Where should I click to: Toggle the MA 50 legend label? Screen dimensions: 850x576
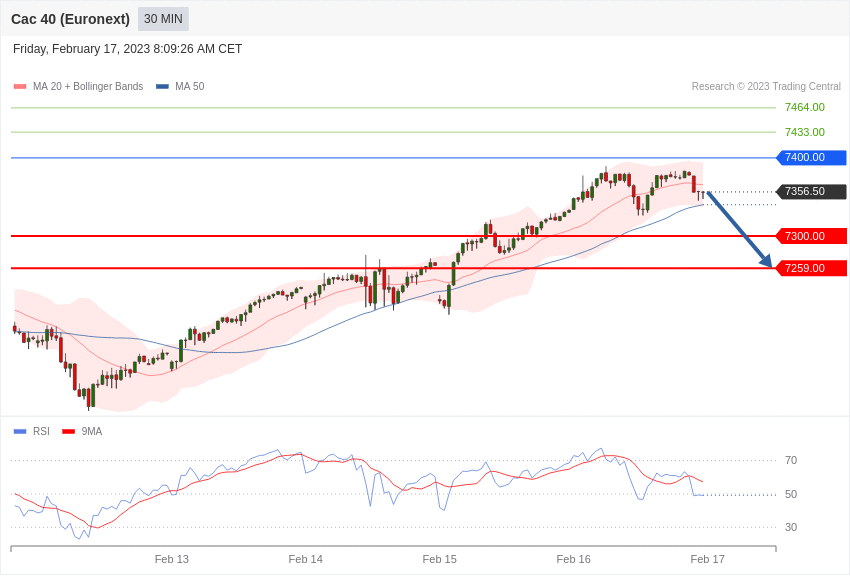pyautogui.click(x=190, y=87)
